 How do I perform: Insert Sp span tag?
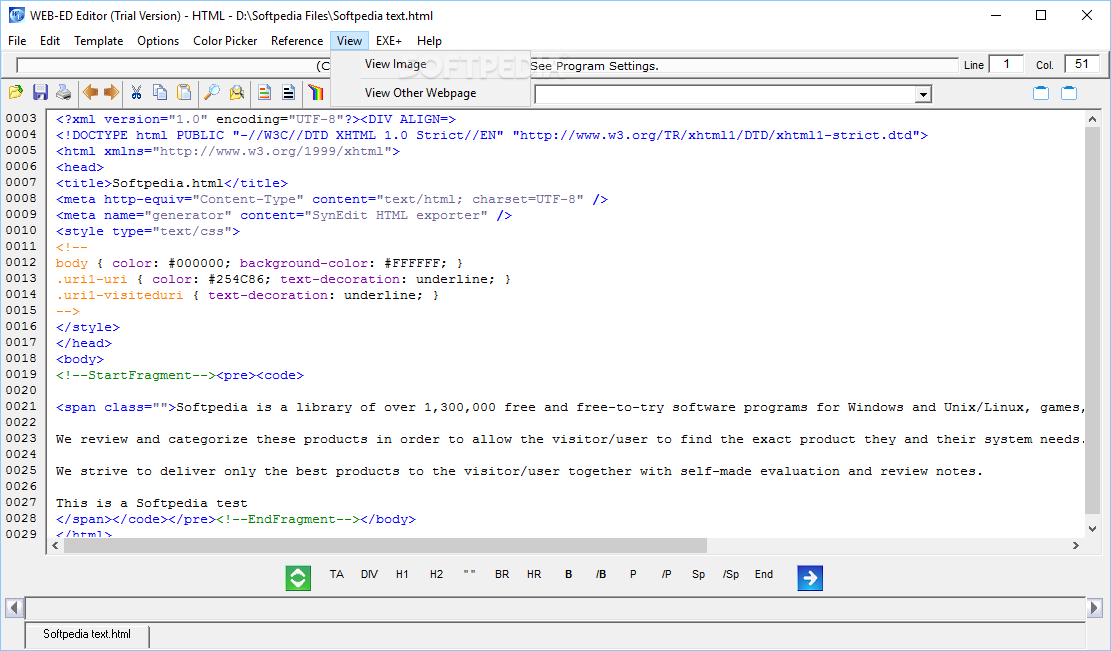point(699,574)
